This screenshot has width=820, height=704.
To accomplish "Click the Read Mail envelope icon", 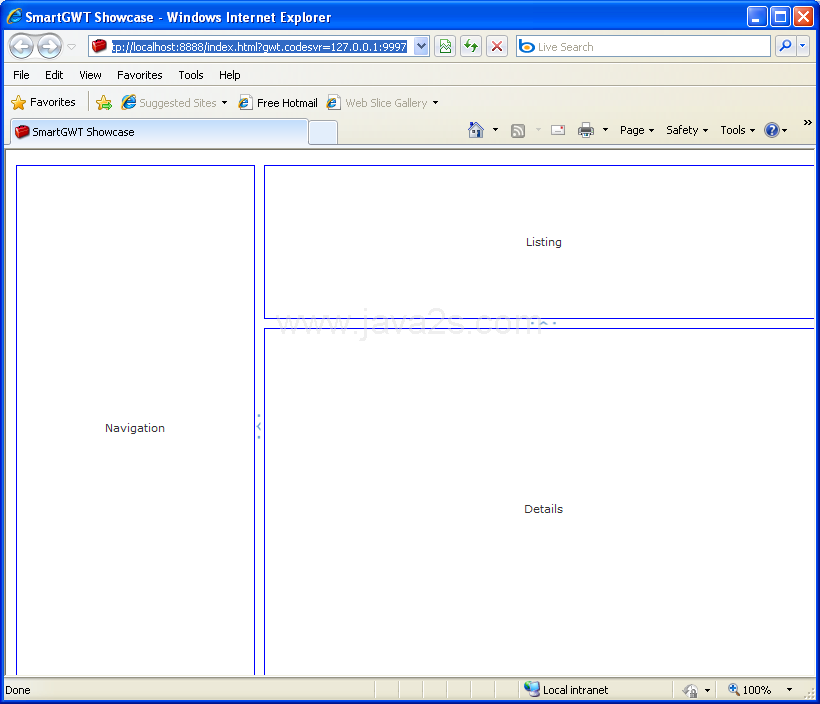I will pyautogui.click(x=558, y=130).
